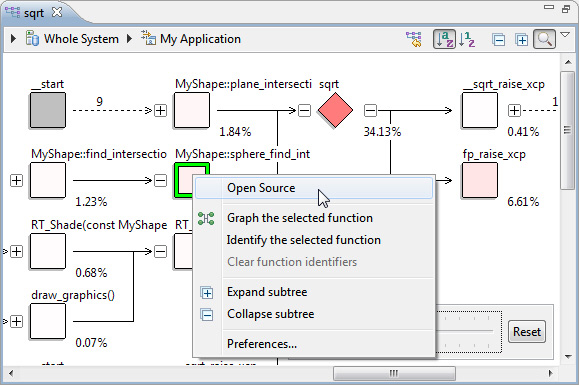Click the 0.41% value label
The height and width of the screenshot is (385, 579).
click(x=523, y=132)
